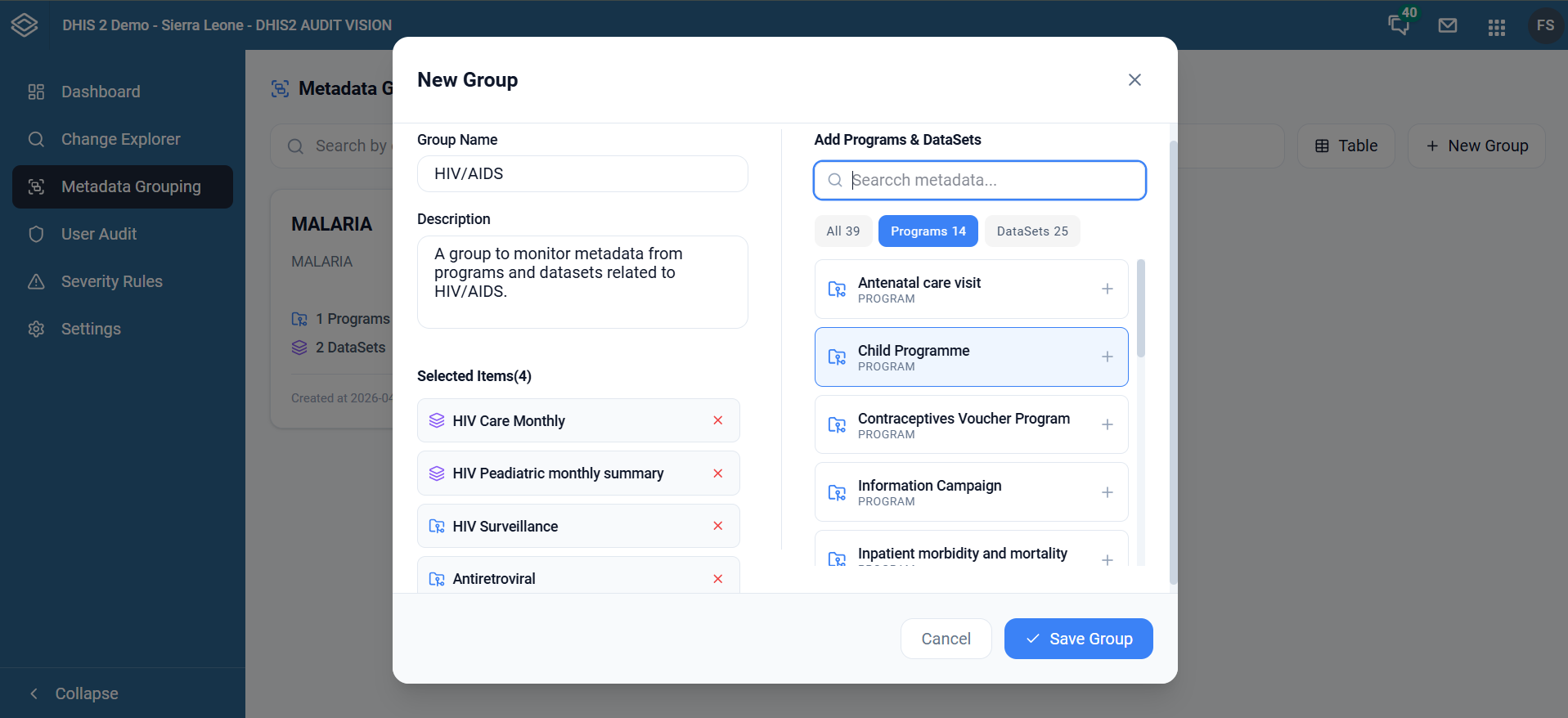Select the All 39 filter tab

[842, 231]
